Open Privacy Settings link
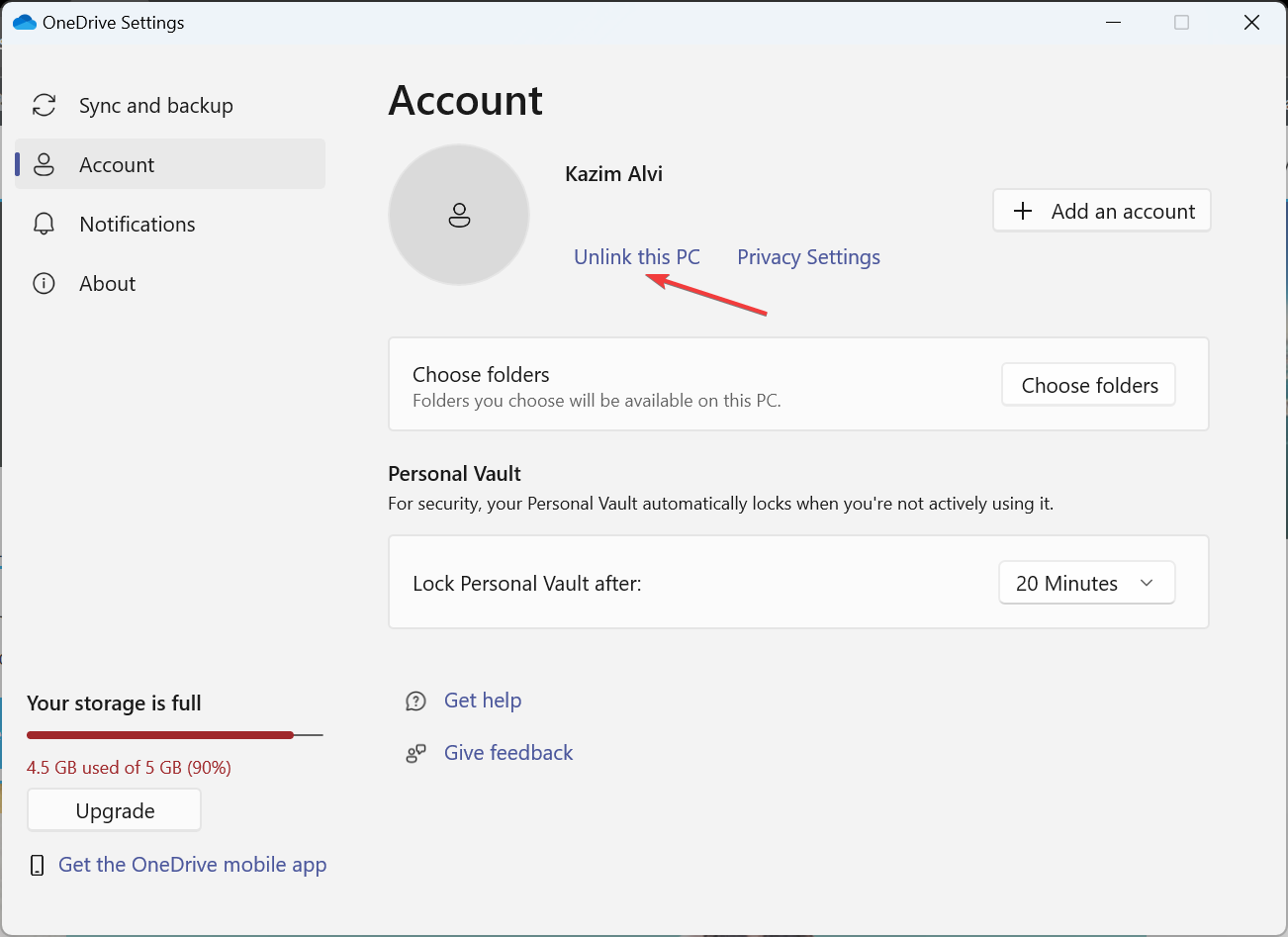Screen dimensions: 1288x937 tap(808, 257)
